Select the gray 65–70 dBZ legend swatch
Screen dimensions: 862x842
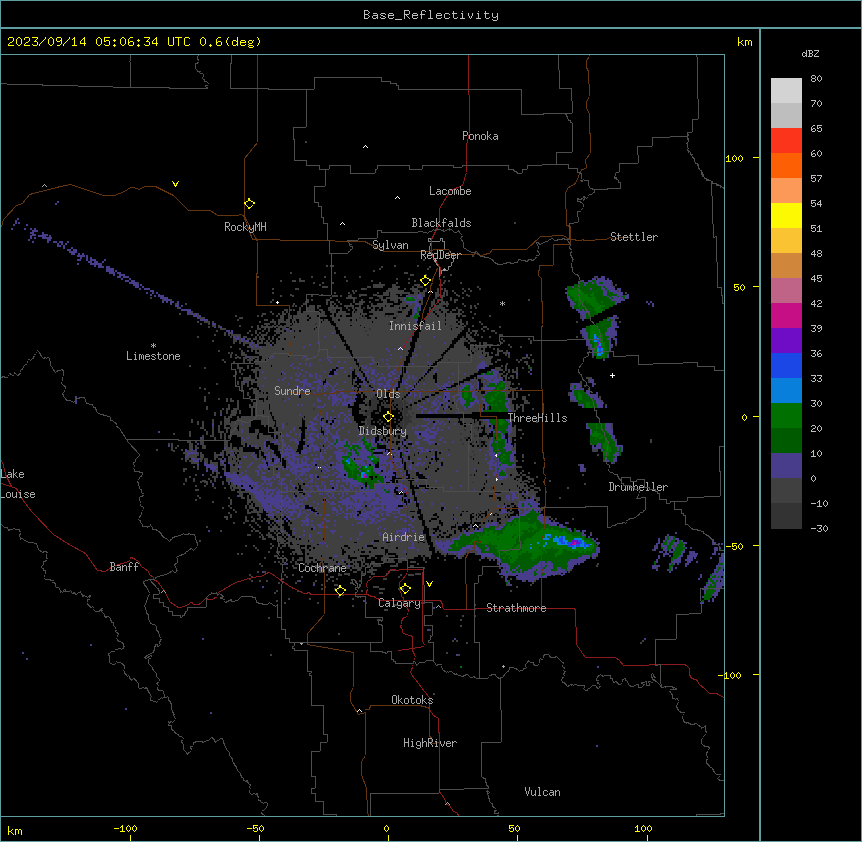pos(786,115)
